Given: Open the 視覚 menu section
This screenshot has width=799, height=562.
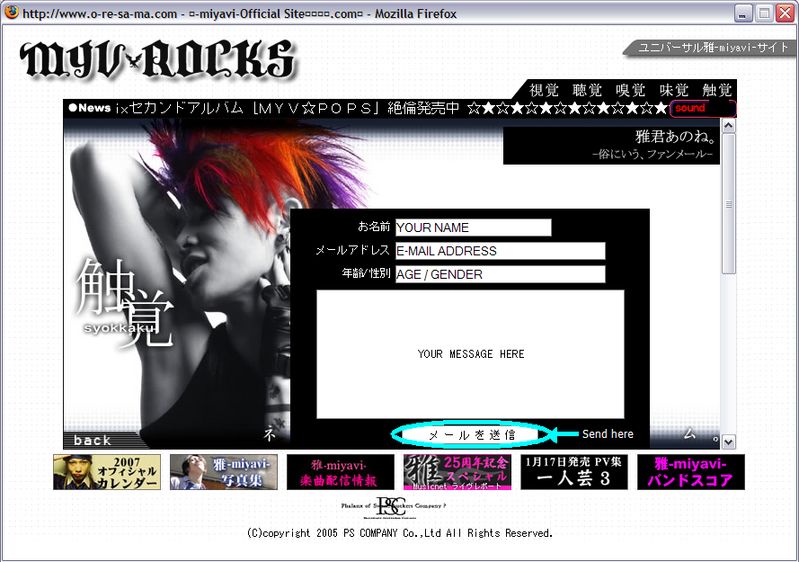Looking at the screenshot, I should tap(544, 90).
